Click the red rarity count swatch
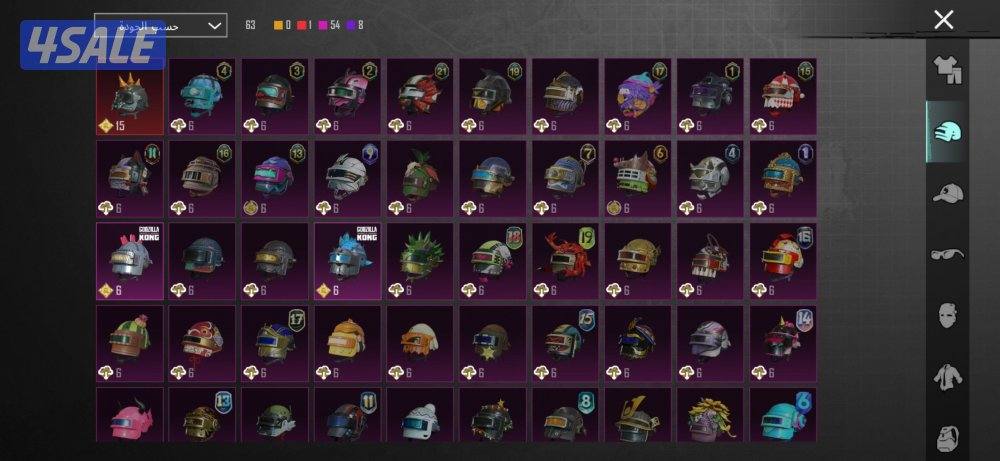1000x461 pixels. point(301,26)
